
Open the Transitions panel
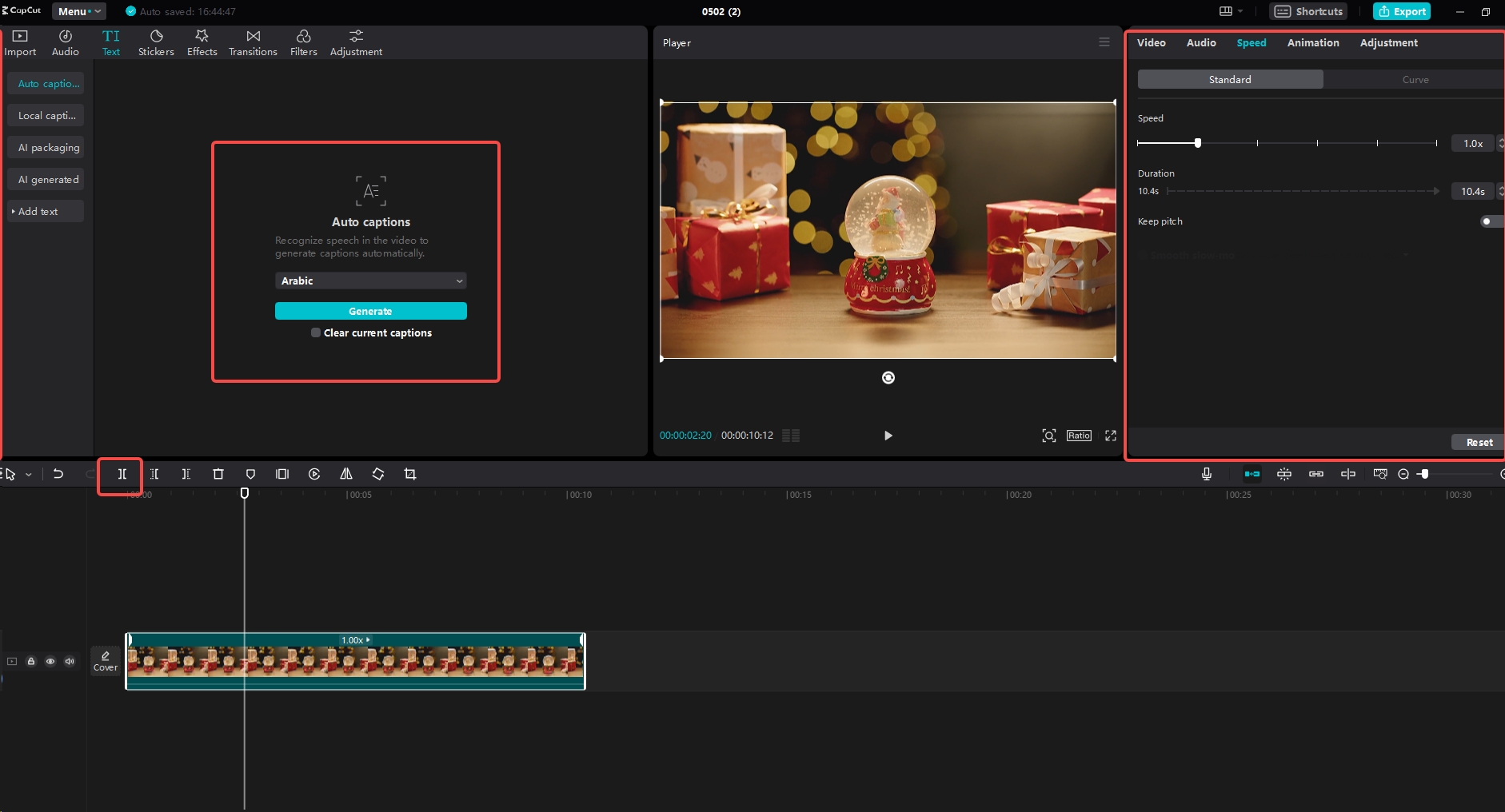coord(252,42)
